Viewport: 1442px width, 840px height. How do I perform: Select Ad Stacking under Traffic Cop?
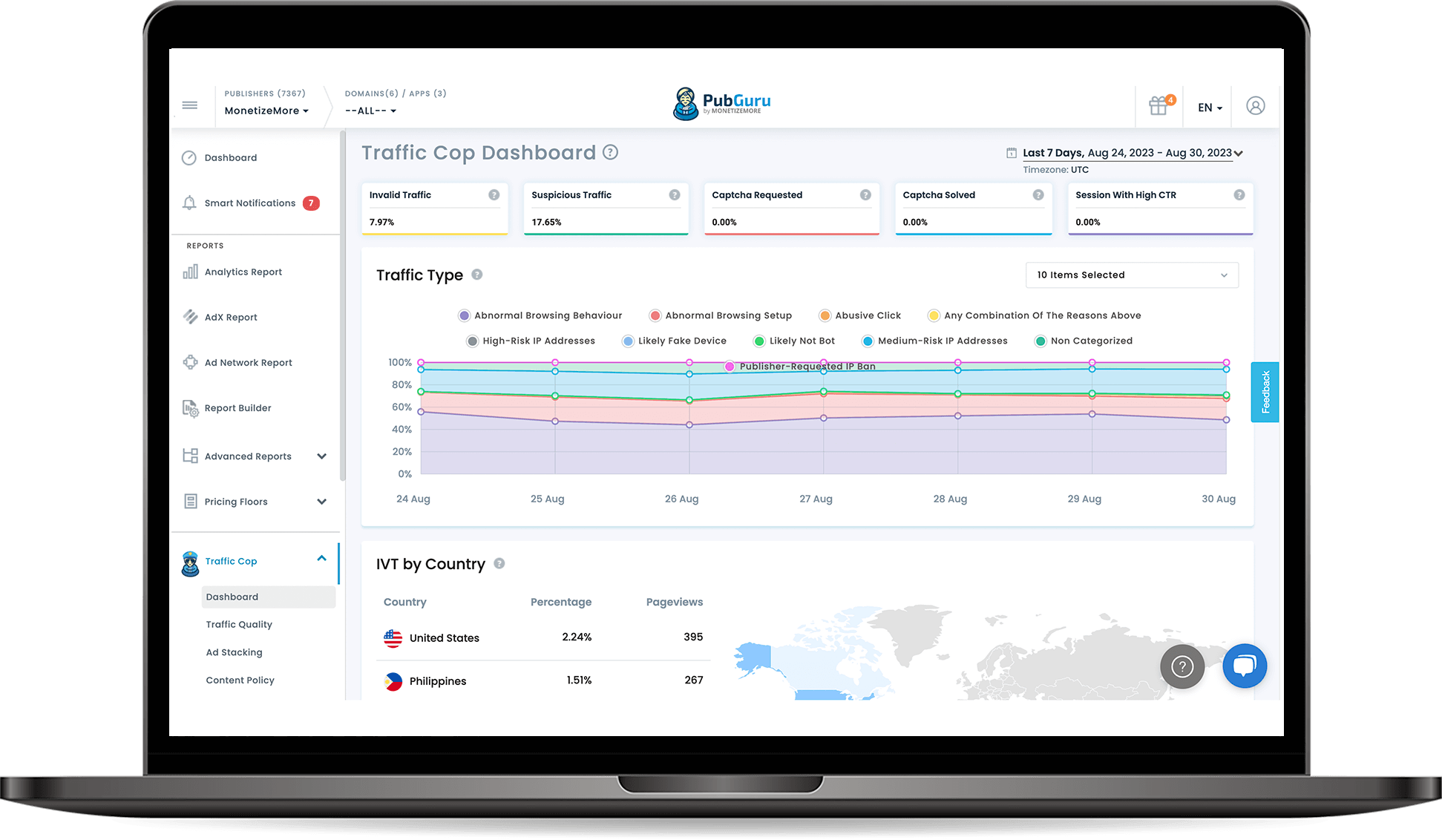[x=234, y=652]
